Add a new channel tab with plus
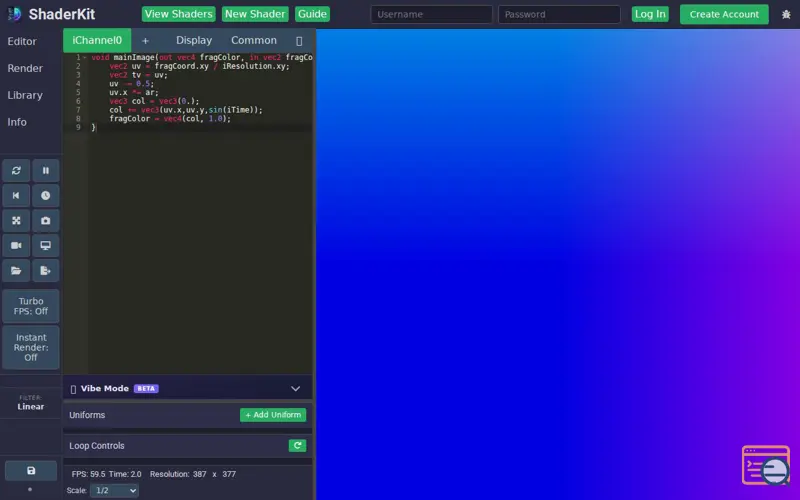Image resolution: width=800 pixels, height=500 pixels. coord(145,40)
